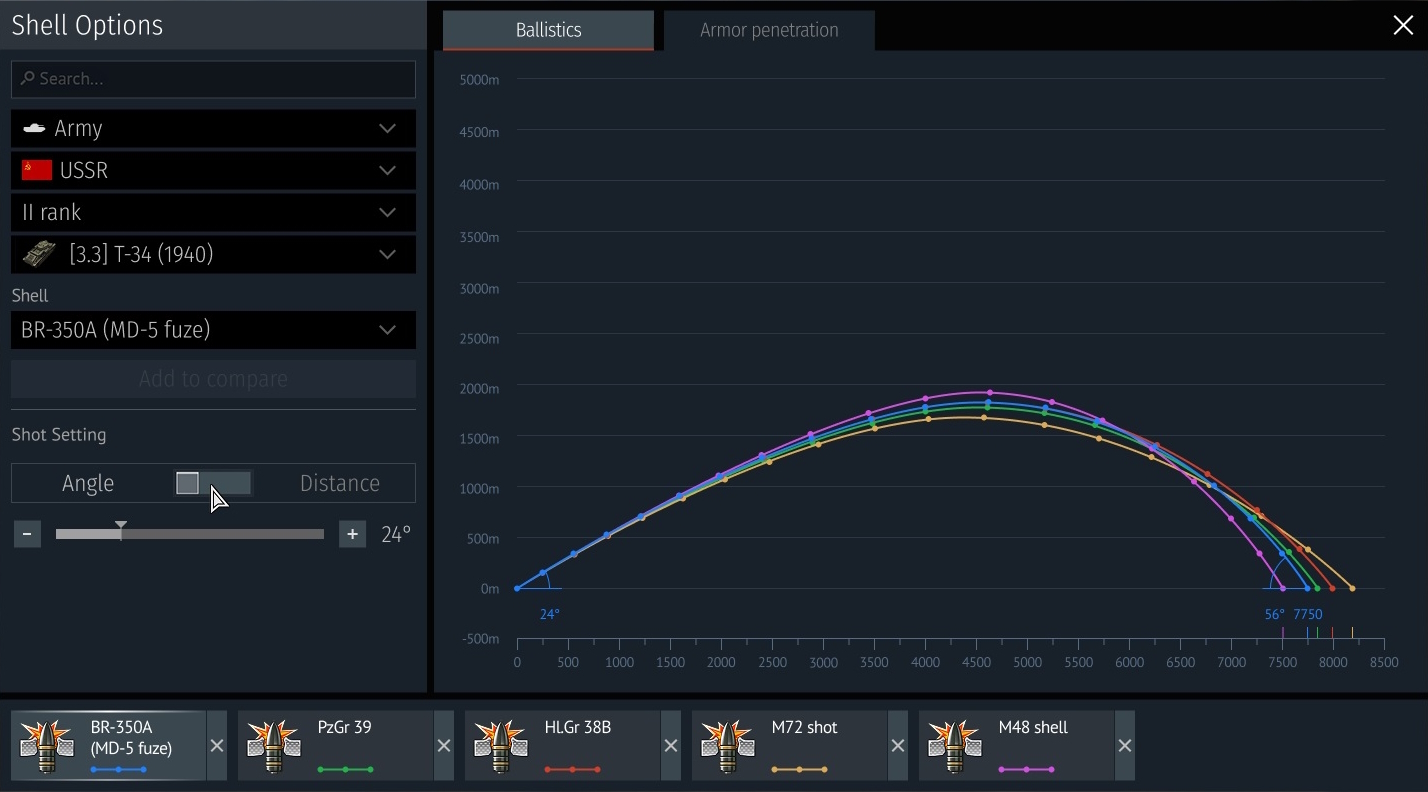
Task: Select the Distance shot setting
Action: (x=339, y=484)
